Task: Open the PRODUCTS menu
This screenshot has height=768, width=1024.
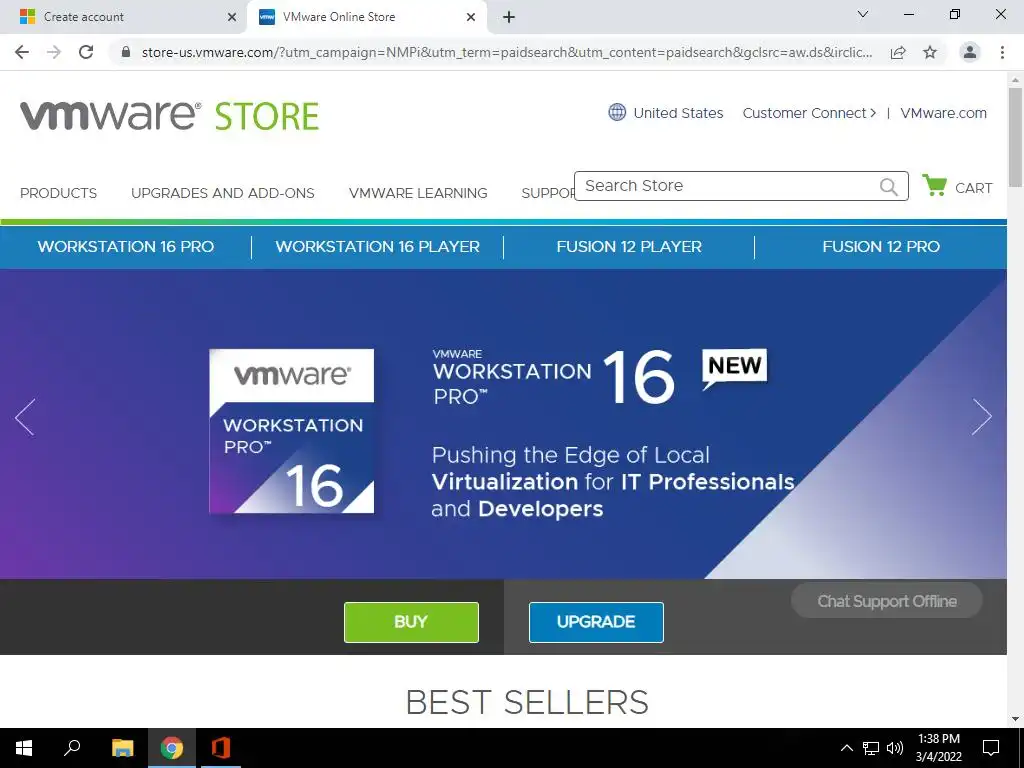Action: tap(58, 193)
